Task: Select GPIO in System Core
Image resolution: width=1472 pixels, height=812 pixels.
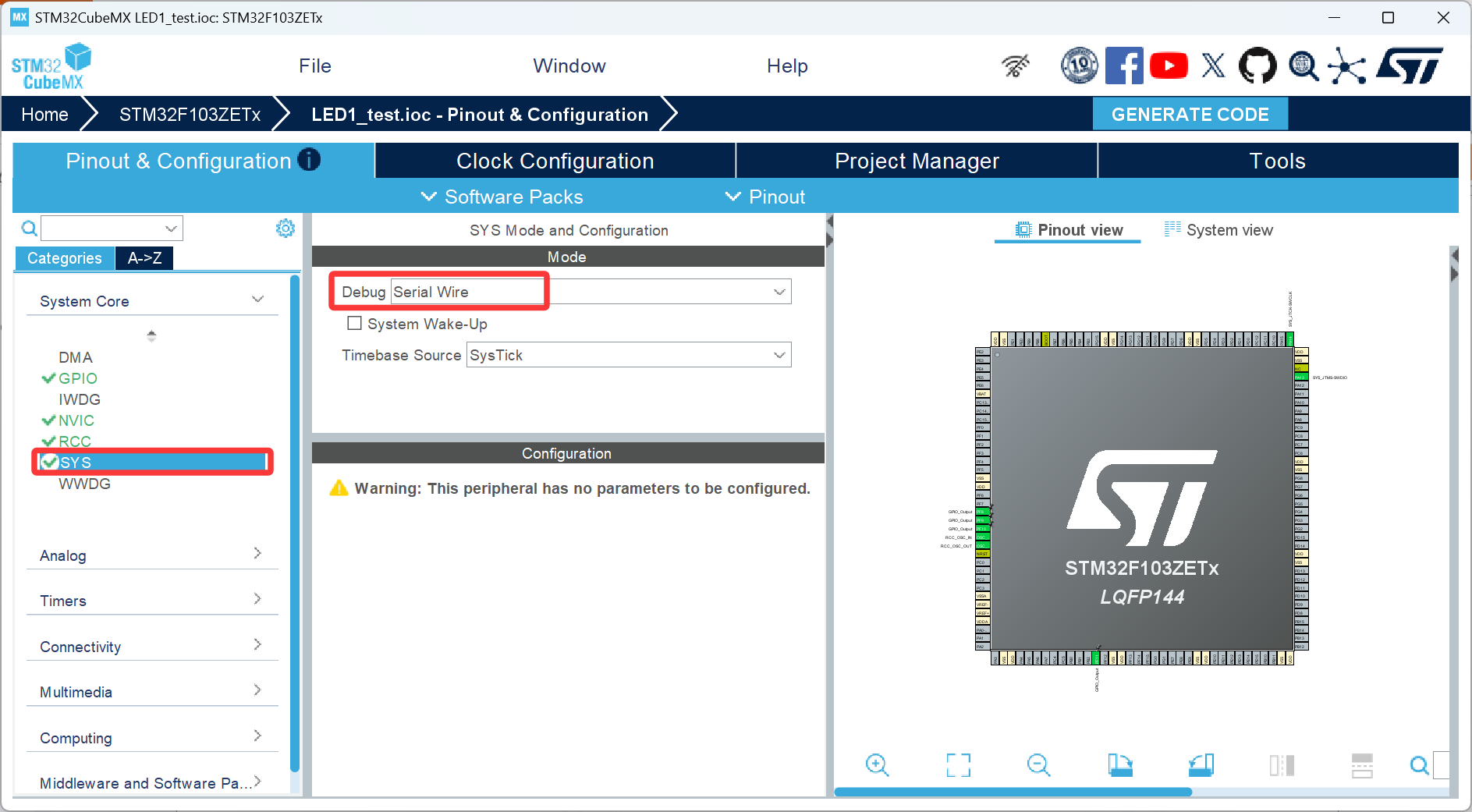Action: (78, 378)
